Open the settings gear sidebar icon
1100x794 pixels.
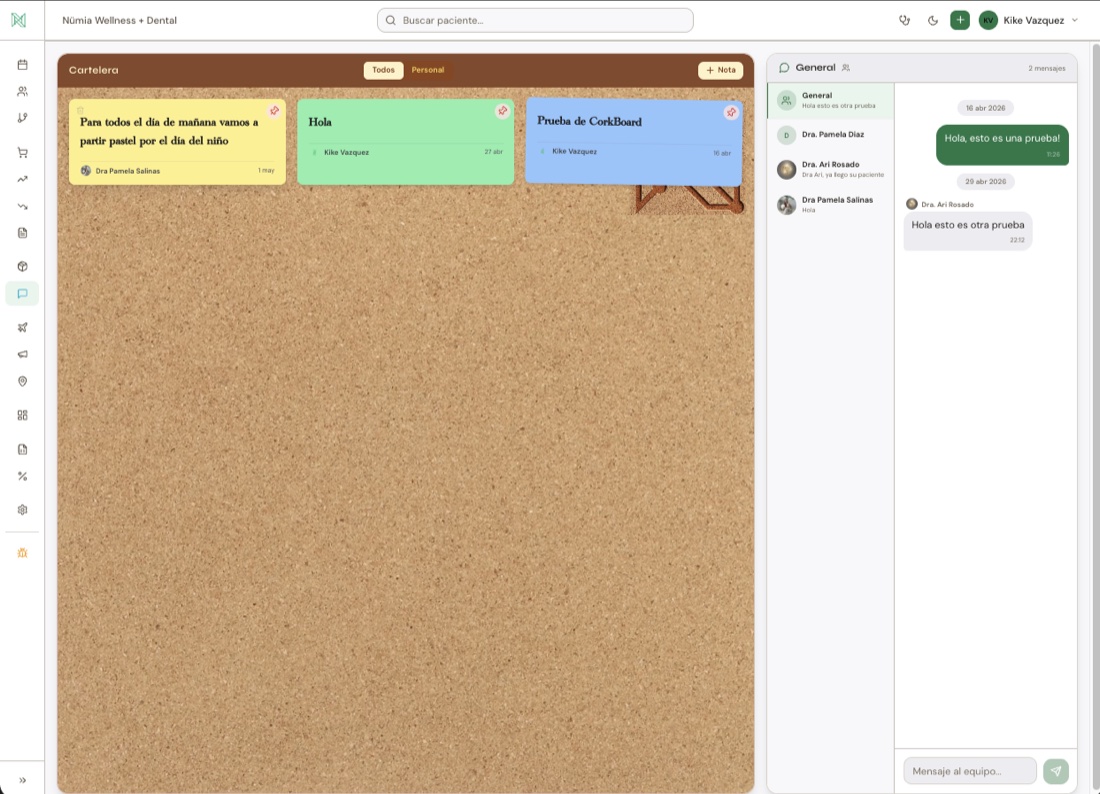point(22,510)
